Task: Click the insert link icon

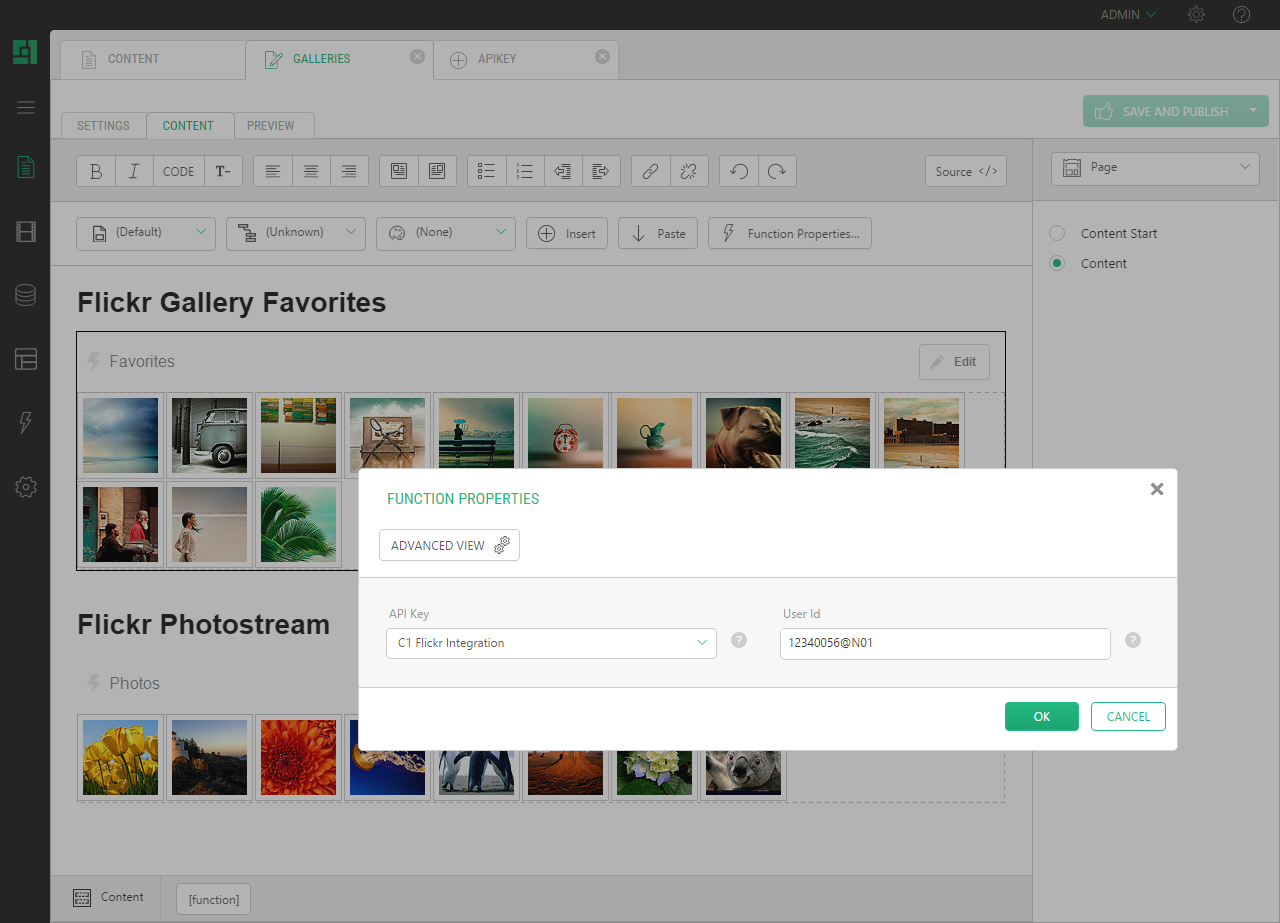Action: pos(650,171)
